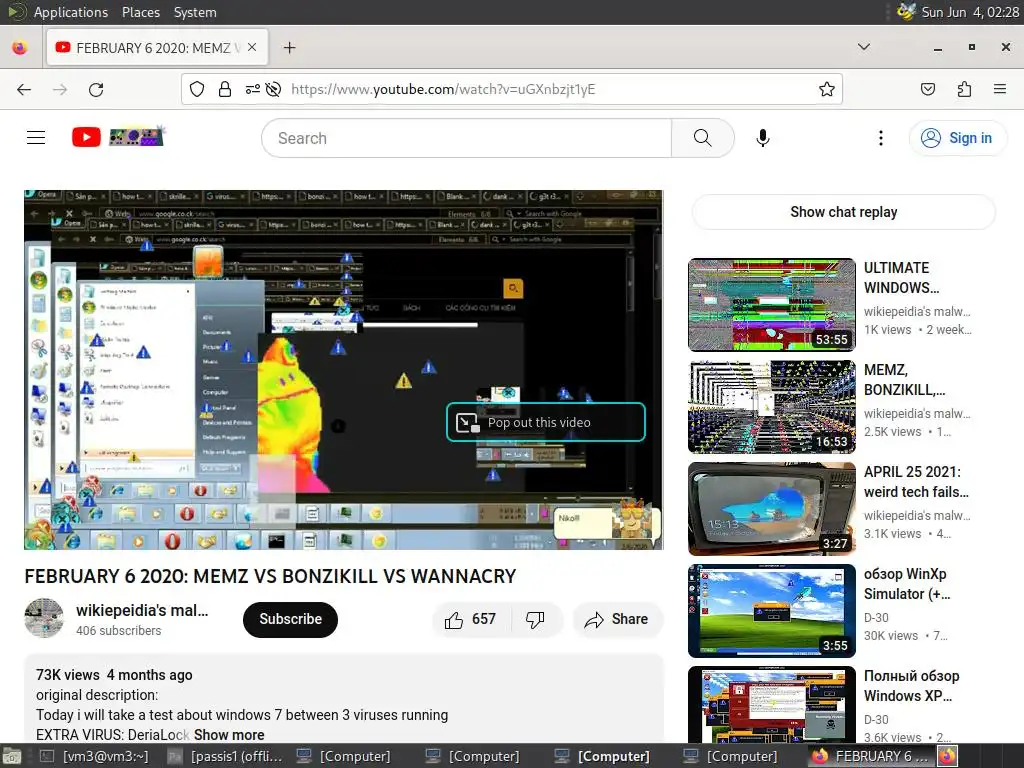View site security padlock info
1024x768 pixels.
[x=225, y=89]
